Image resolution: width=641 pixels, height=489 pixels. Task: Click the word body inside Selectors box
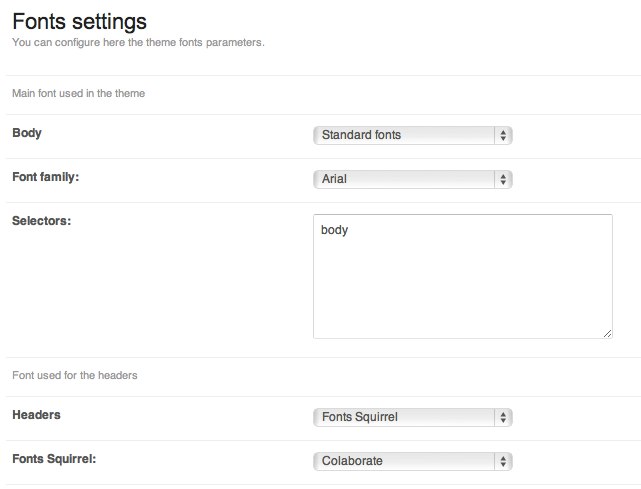(x=334, y=230)
